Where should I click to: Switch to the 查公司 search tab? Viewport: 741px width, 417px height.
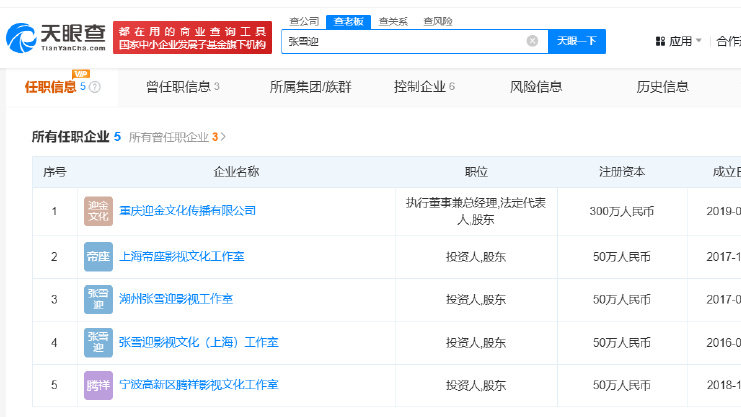(304, 21)
